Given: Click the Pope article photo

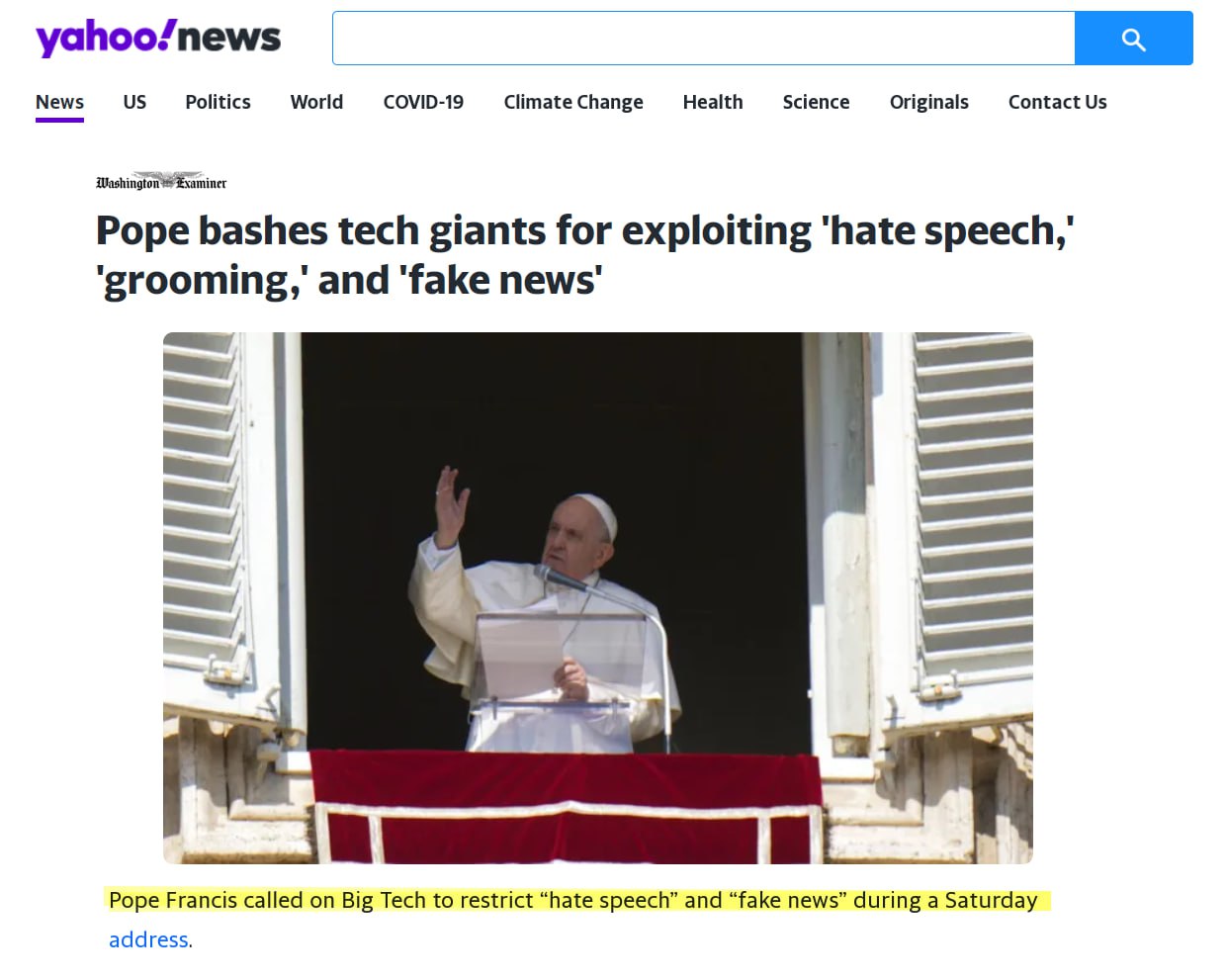Looking at the screenshot, I should (598, 598).
